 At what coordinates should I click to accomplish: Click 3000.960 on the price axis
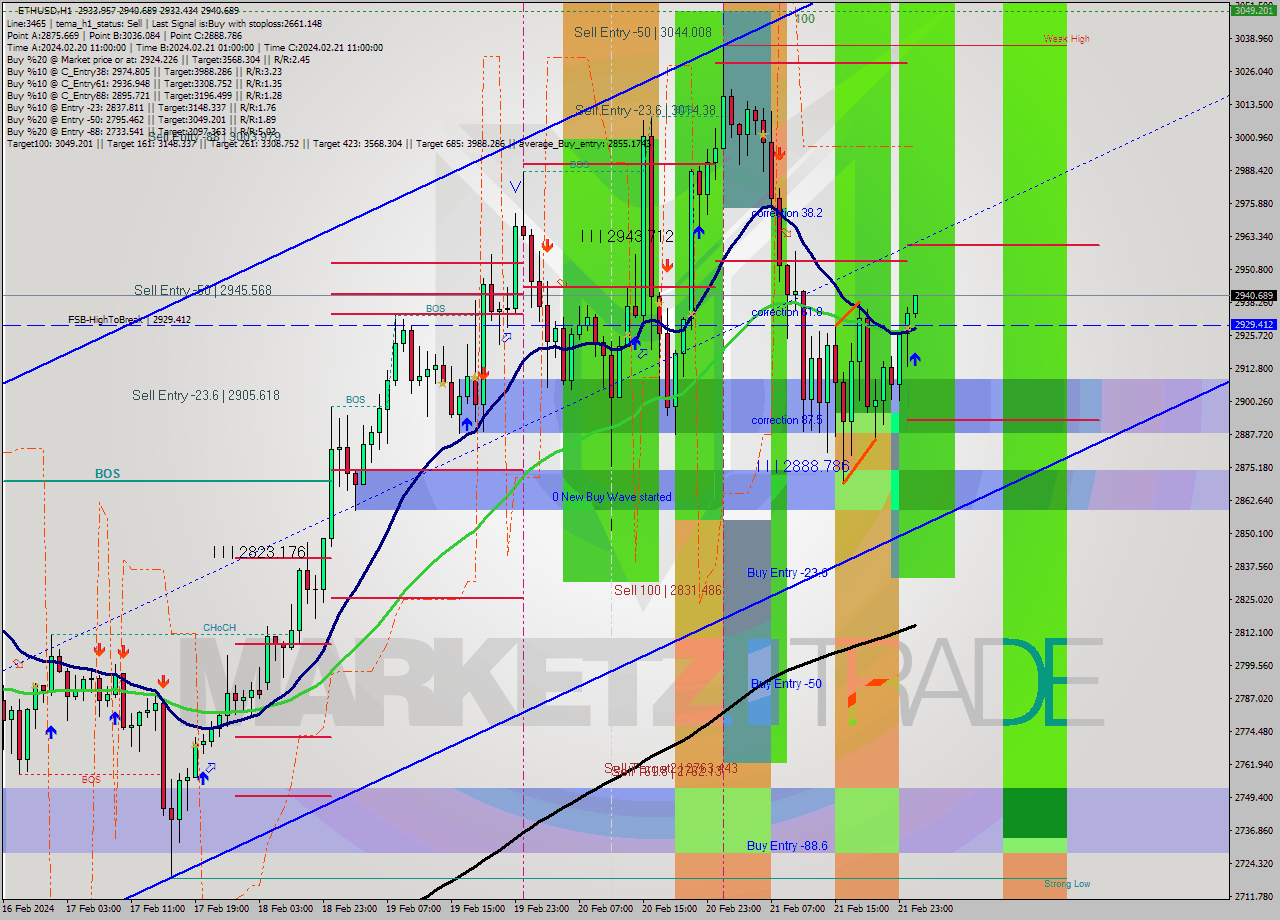pyautogui.click(x=1254, y=137)
